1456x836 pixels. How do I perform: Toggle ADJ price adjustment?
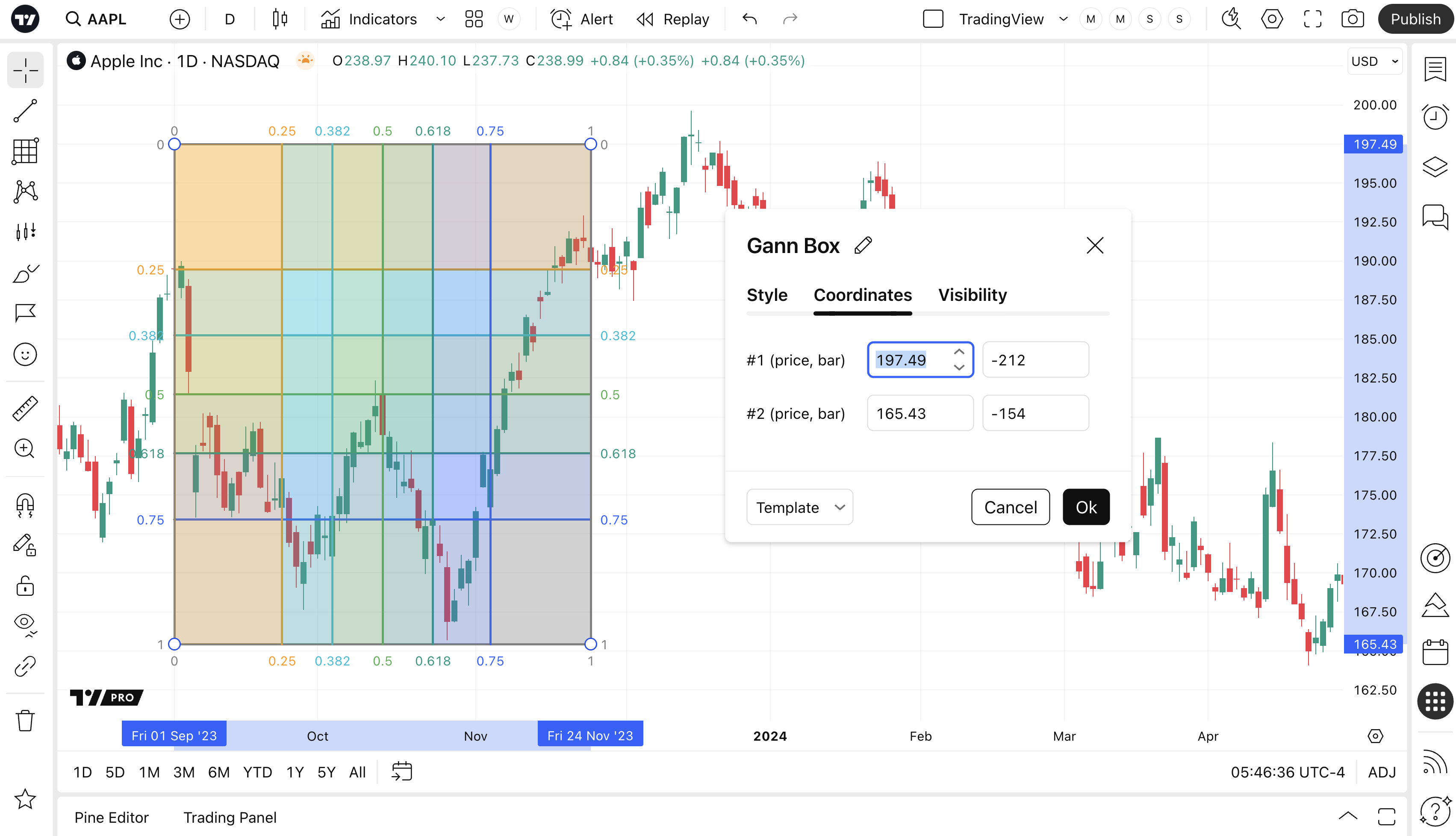click(1381, 772)
